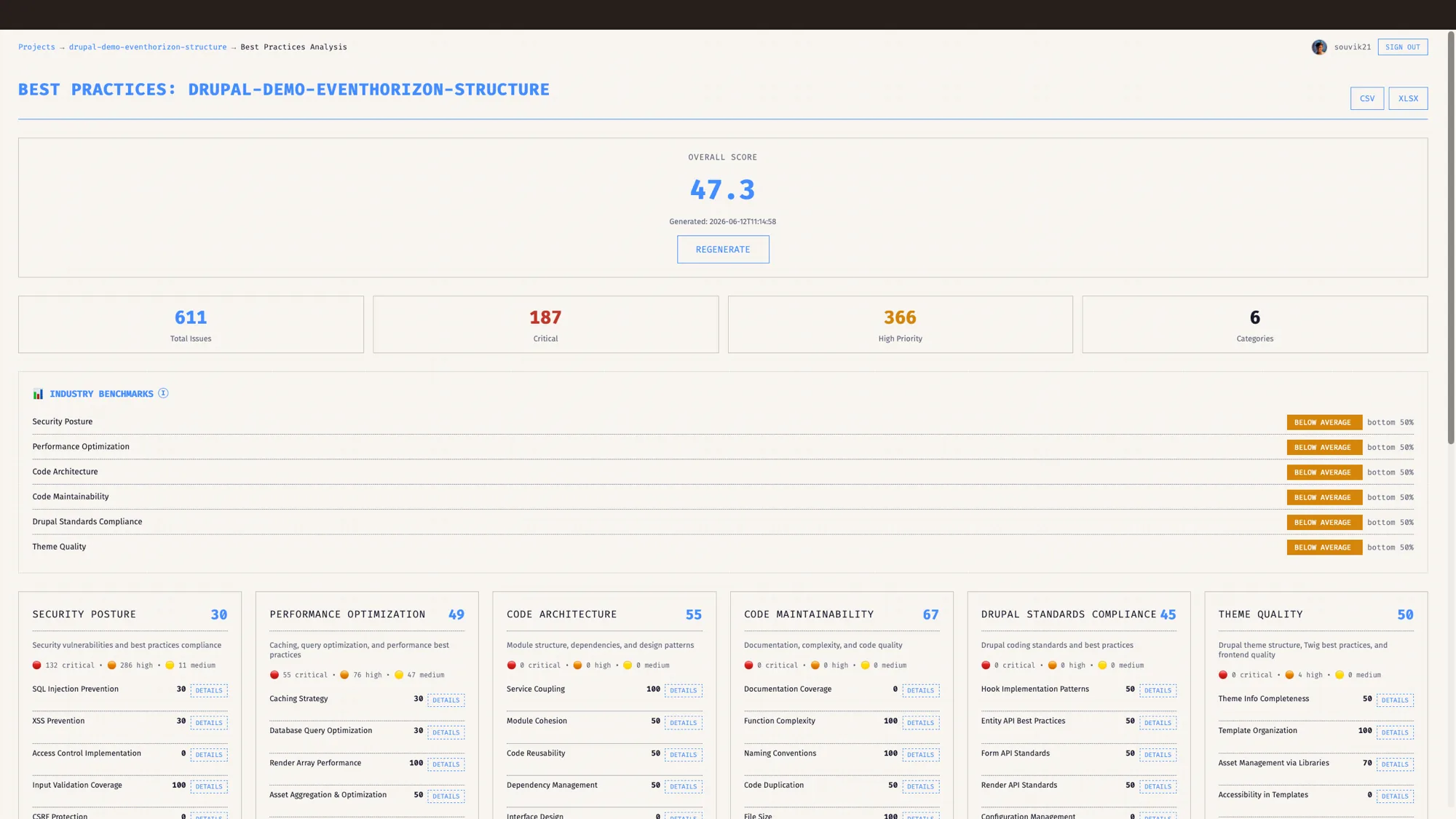Open details for Module Cohesion
Viewport: 1456px width, 819px height.
(684, 723)
